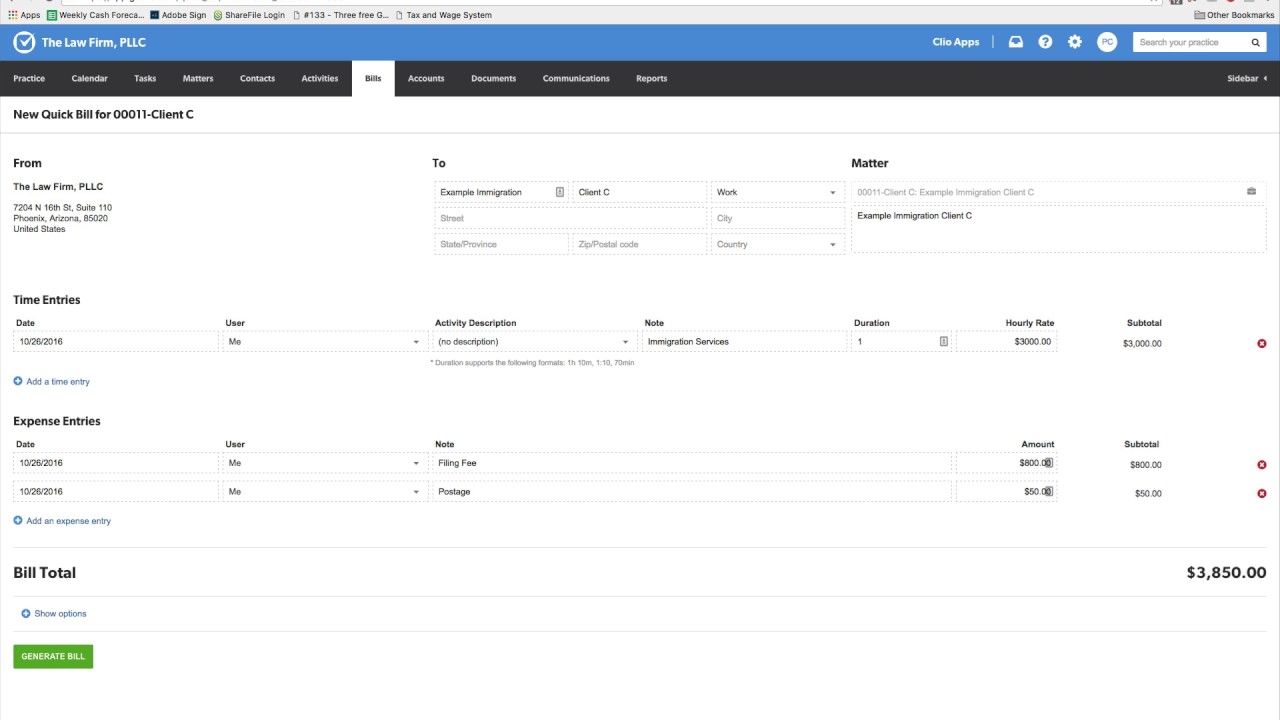Click the Postage row date field
The height and width of the screenshot is (720, 1280).
tap(116, 491)
